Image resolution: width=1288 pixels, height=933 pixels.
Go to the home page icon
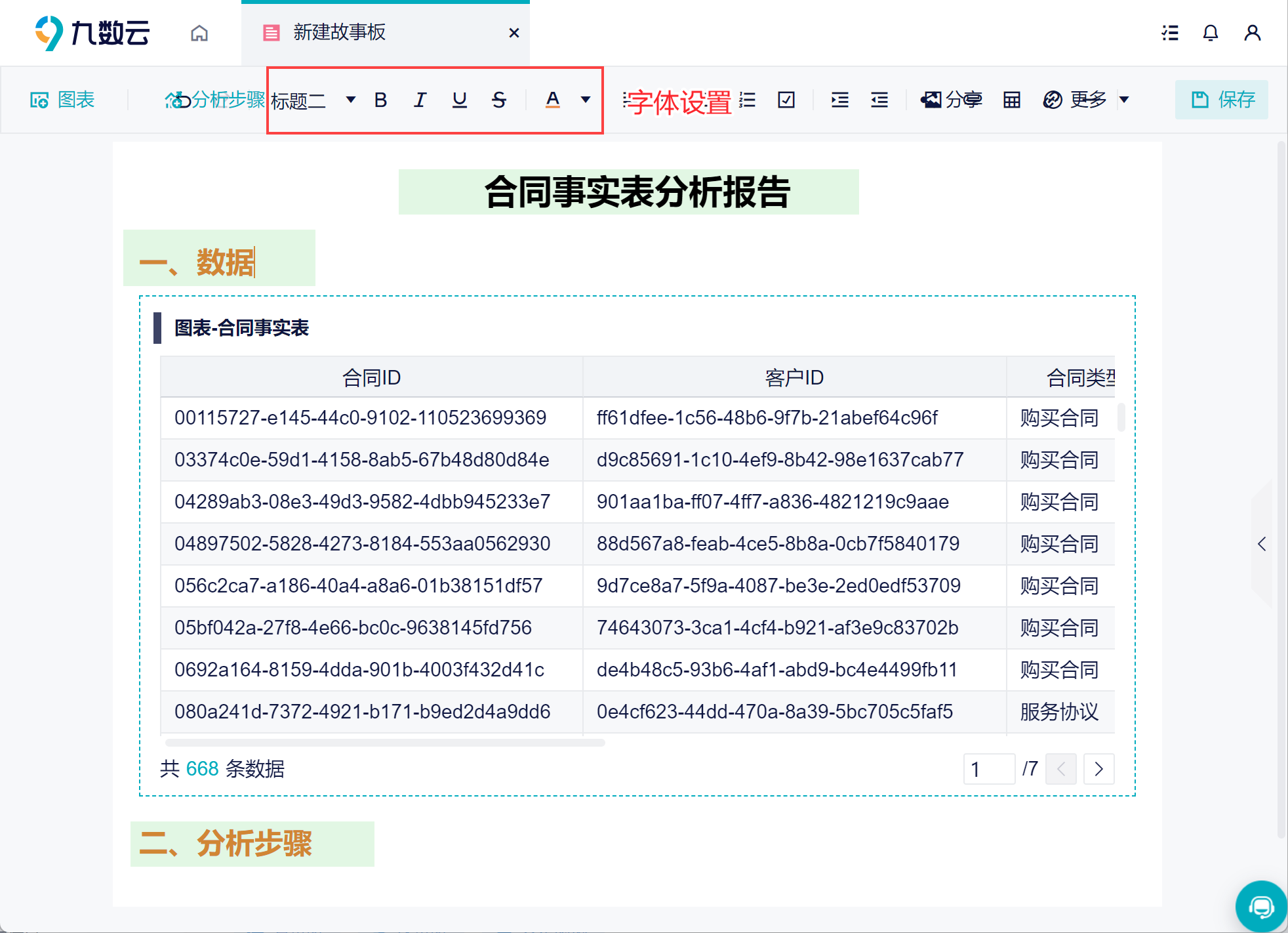tap(199, 33)
